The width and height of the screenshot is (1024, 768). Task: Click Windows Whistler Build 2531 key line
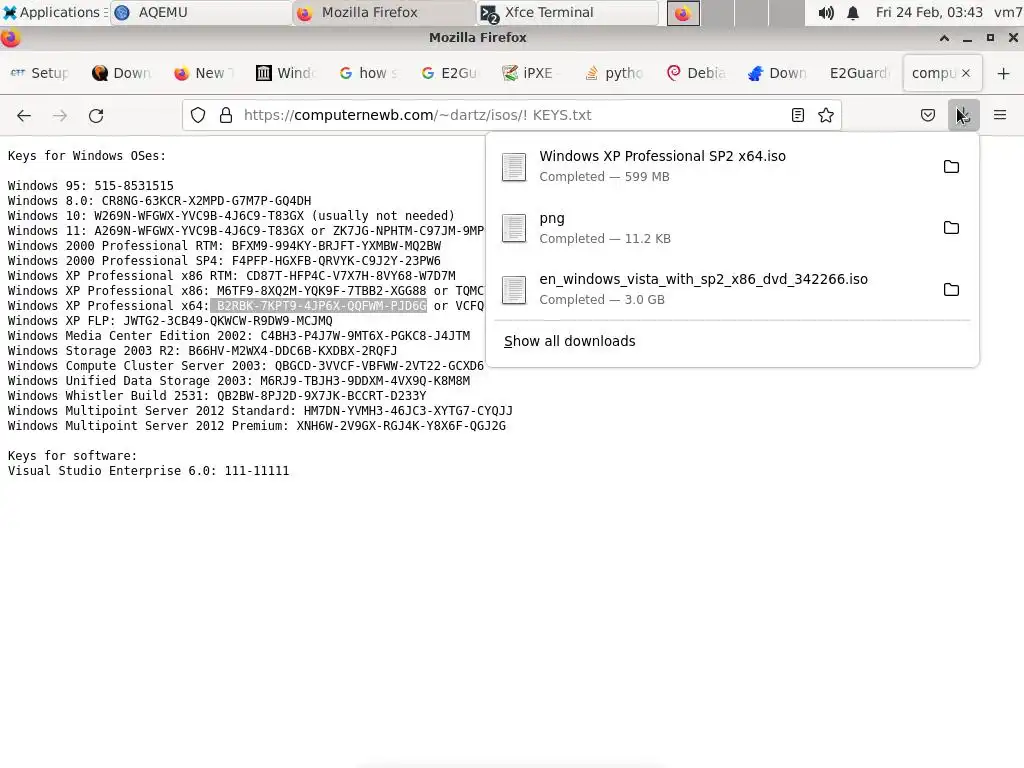(217, 396)
